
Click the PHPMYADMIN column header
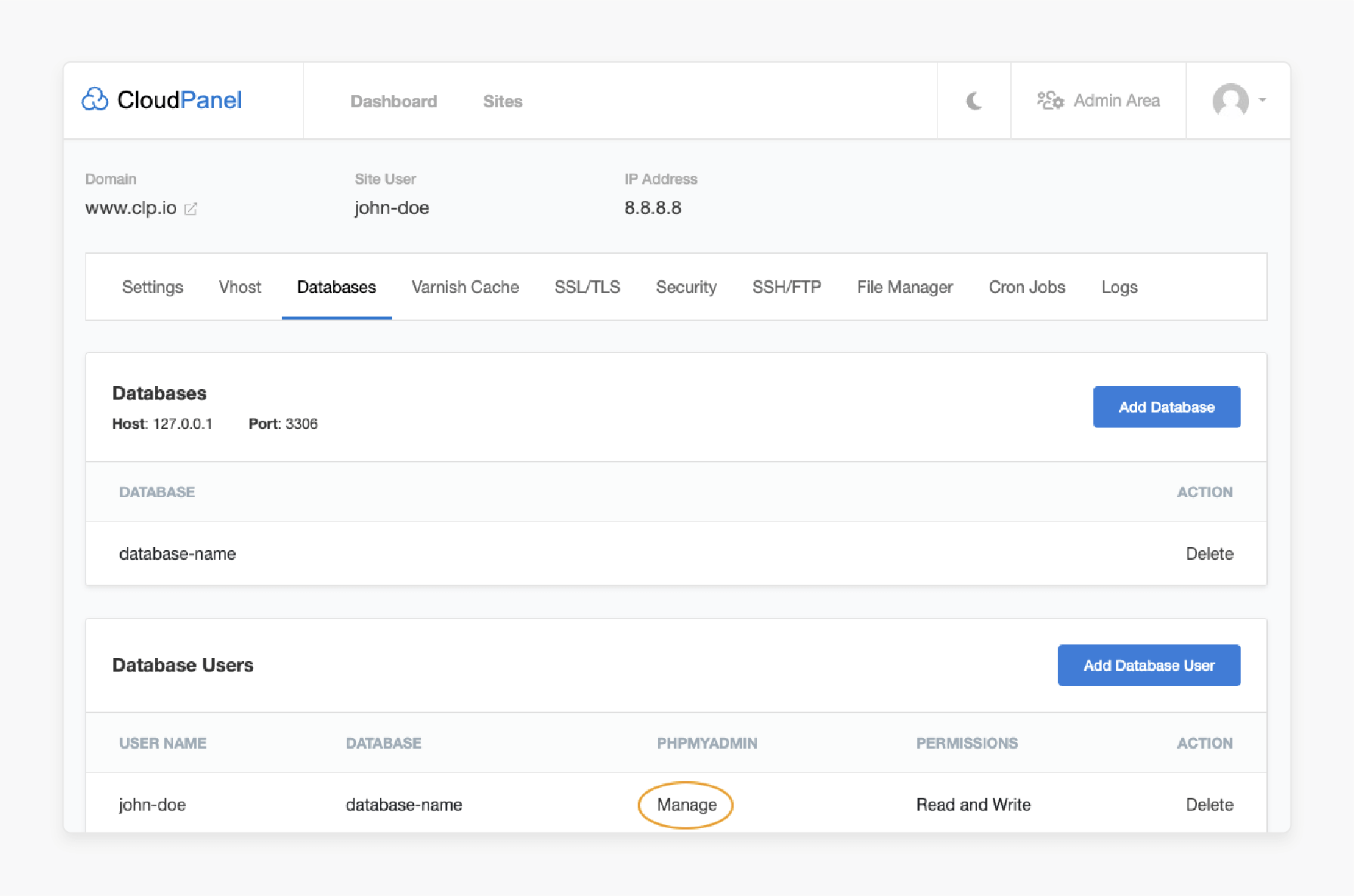(706, 743)
